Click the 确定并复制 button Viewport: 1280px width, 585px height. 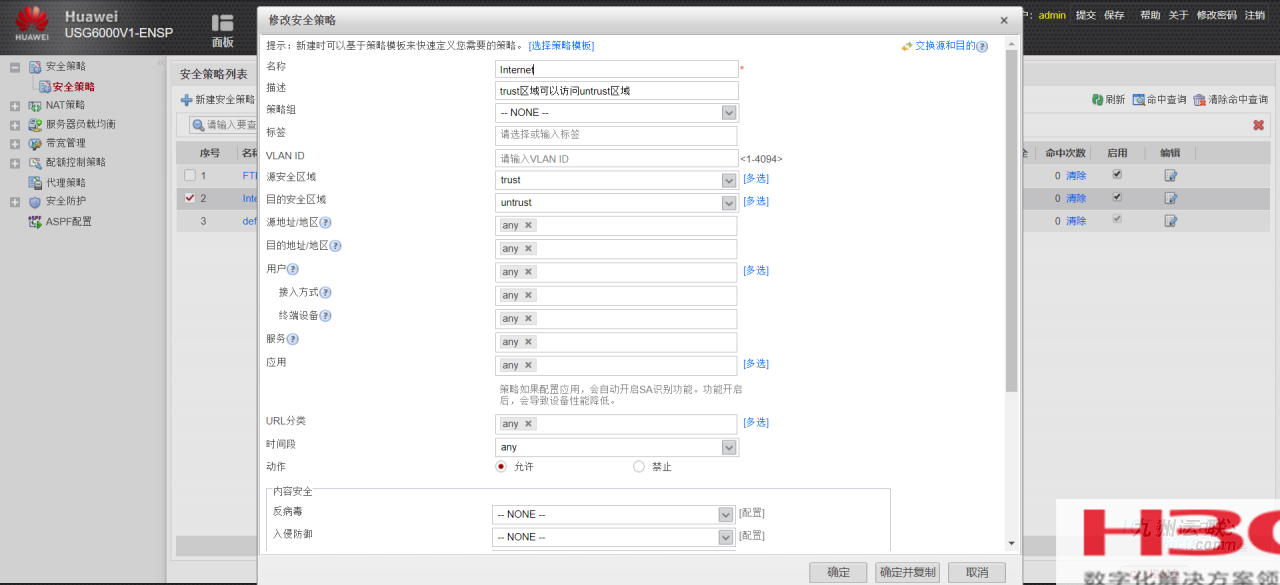point(907,572)
